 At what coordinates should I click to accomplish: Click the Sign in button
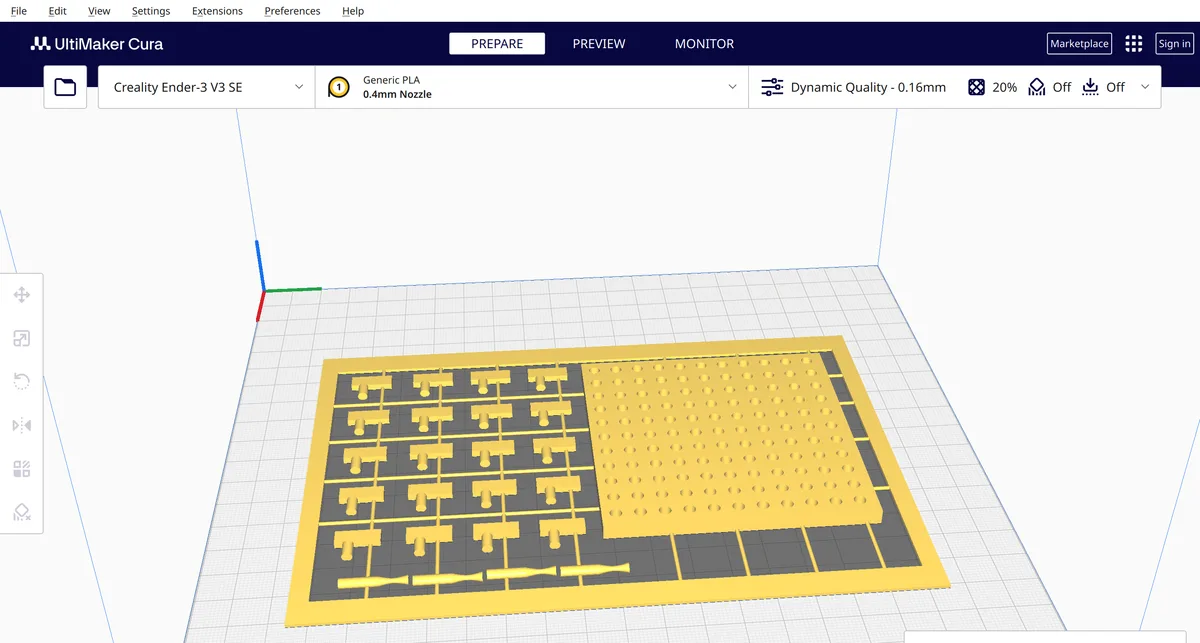click(x=1174, y=44)
